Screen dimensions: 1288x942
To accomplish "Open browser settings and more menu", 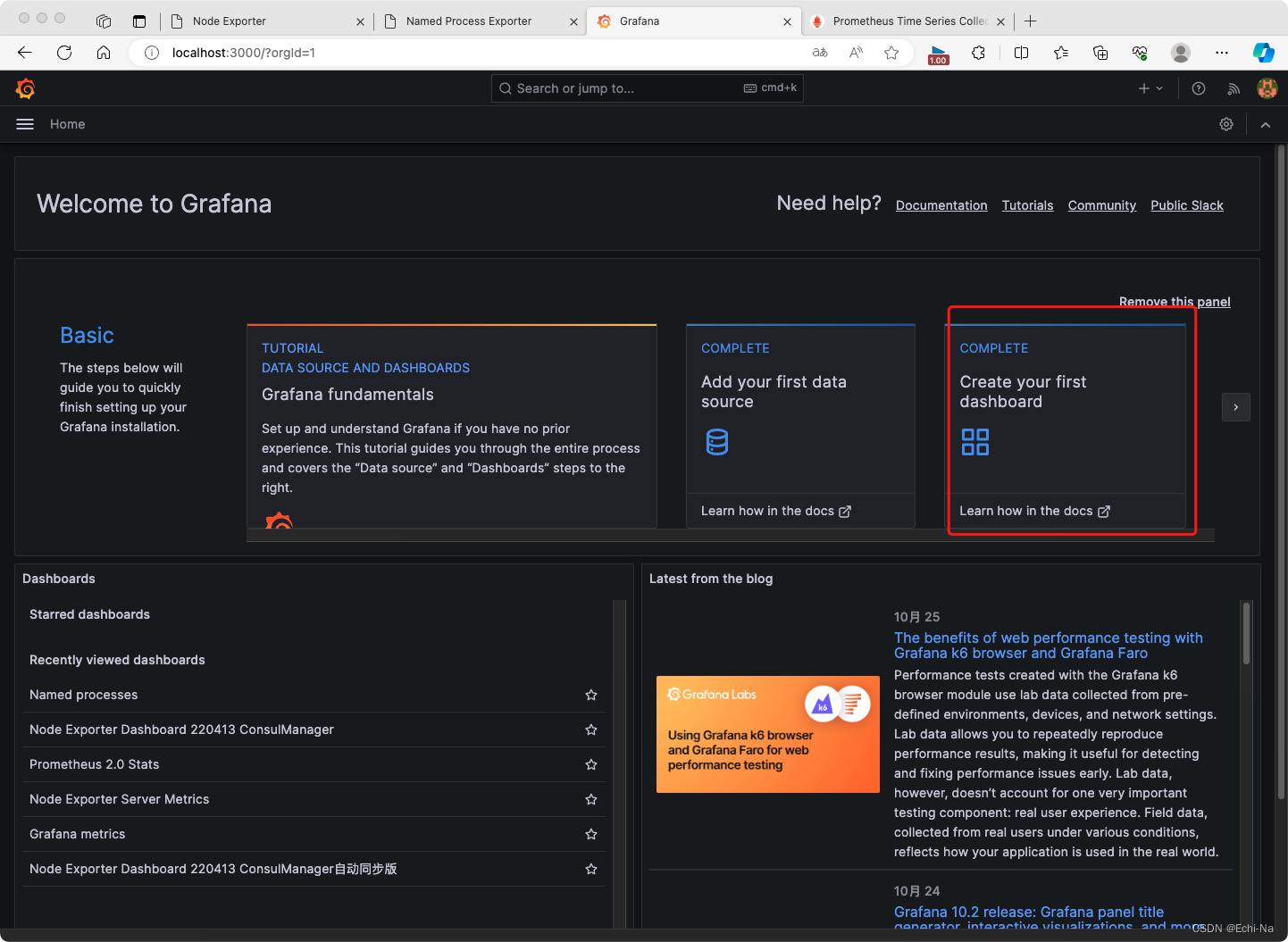I will [1222, 53].
